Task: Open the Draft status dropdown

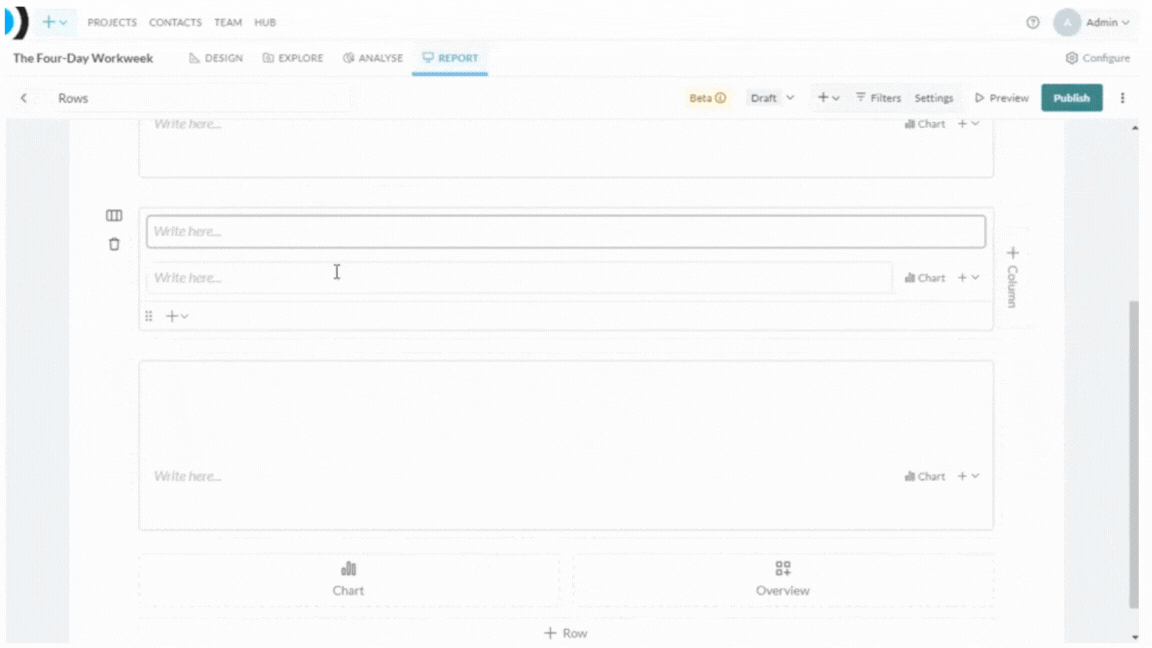Action: pyautogui.click(x=771, y=98)
